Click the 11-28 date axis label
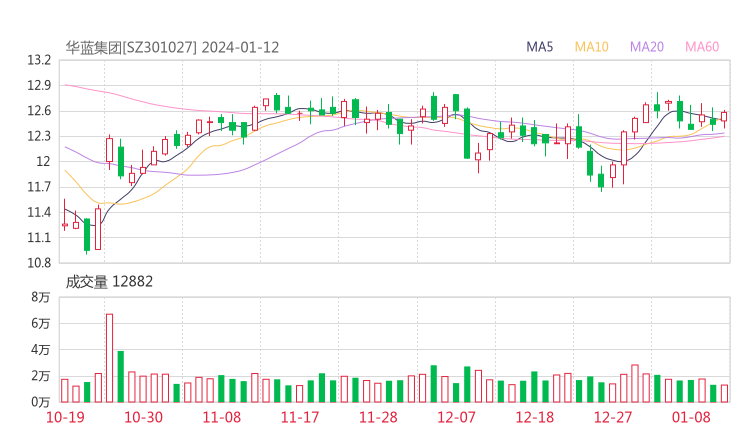The height and width of the screenshot is (440, 740). tap(378, 417)
